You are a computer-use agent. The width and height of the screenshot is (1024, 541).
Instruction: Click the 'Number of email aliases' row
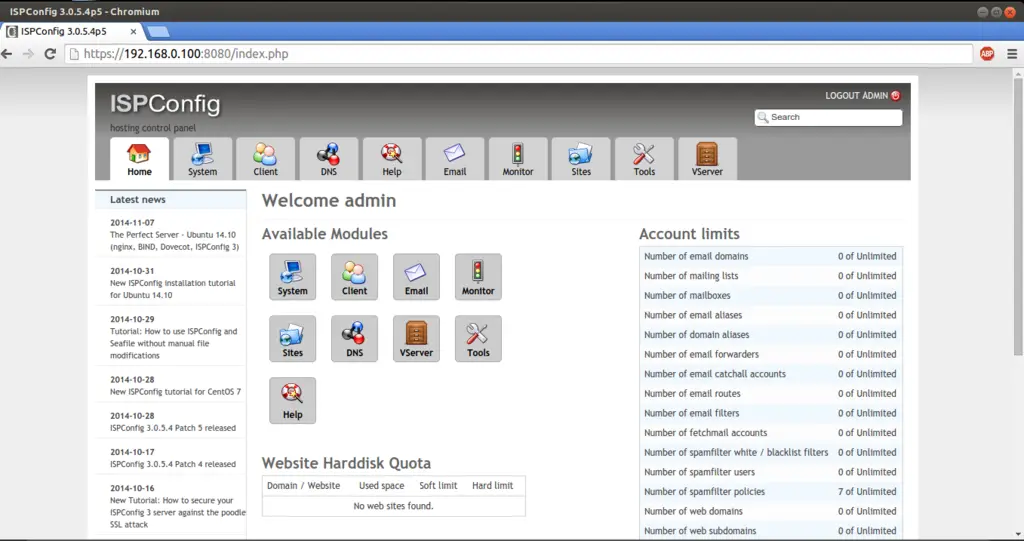click(x=771, y=315)
